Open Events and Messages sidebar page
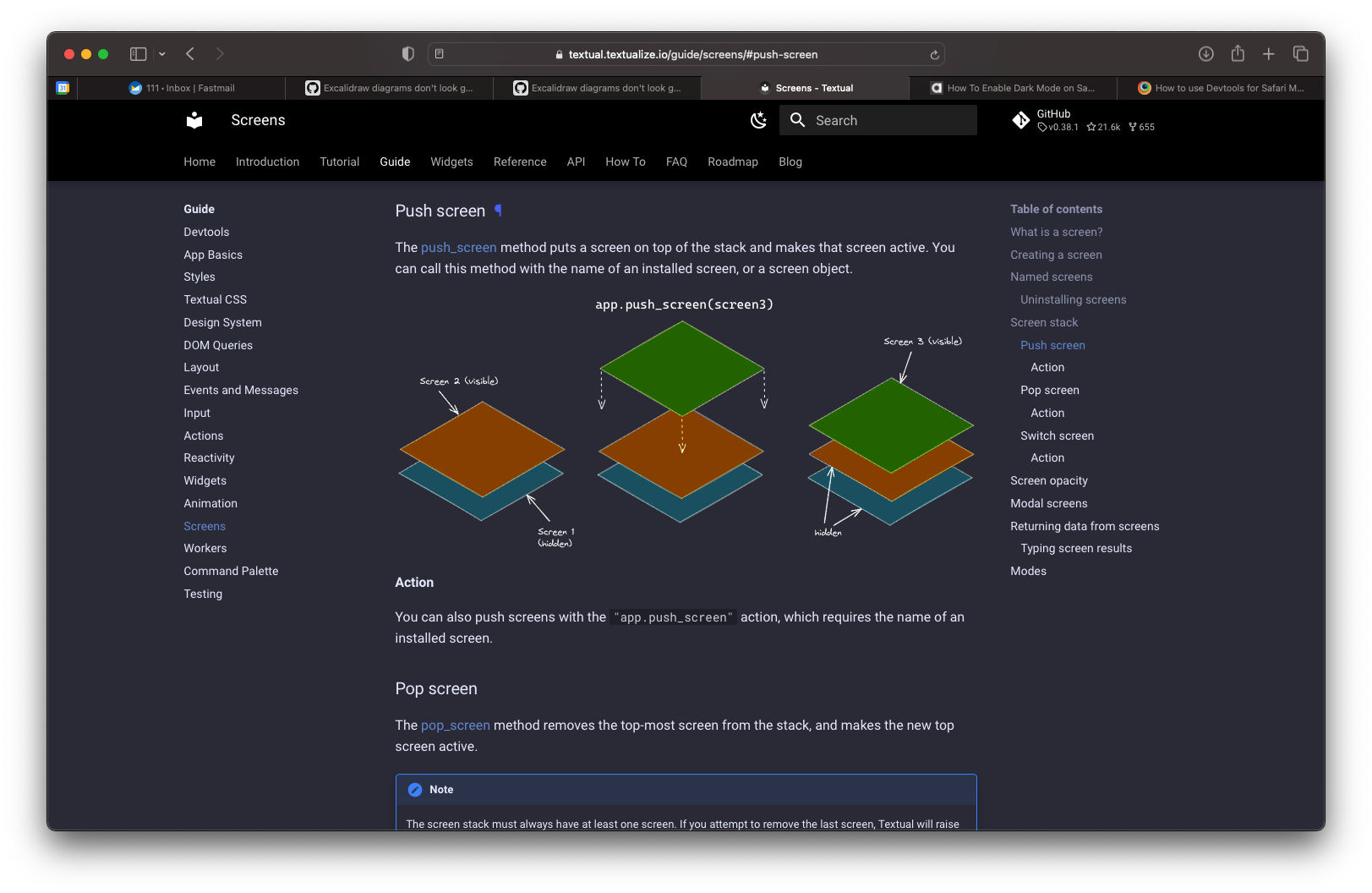 [241, 390]
